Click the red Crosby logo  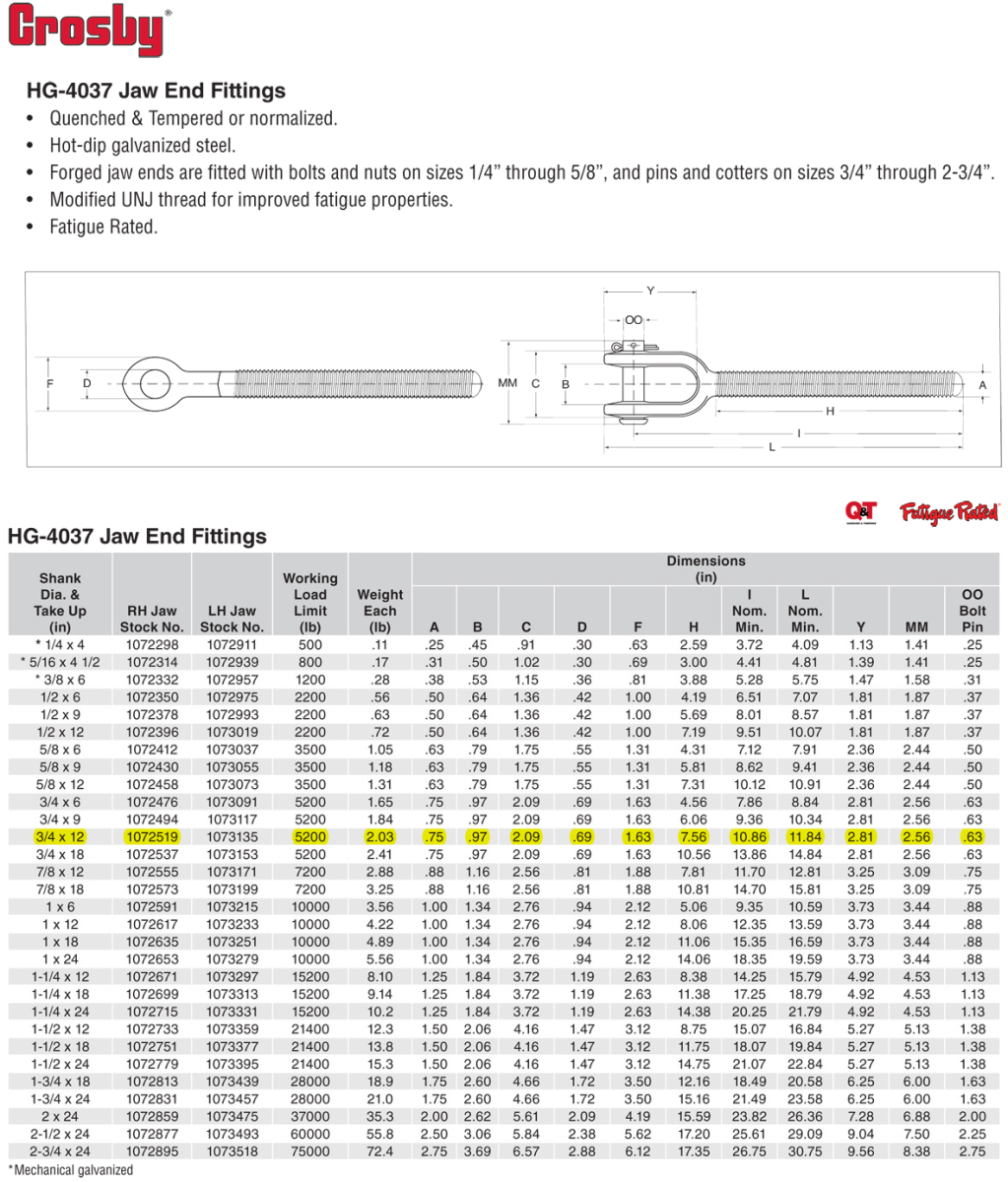89,31
